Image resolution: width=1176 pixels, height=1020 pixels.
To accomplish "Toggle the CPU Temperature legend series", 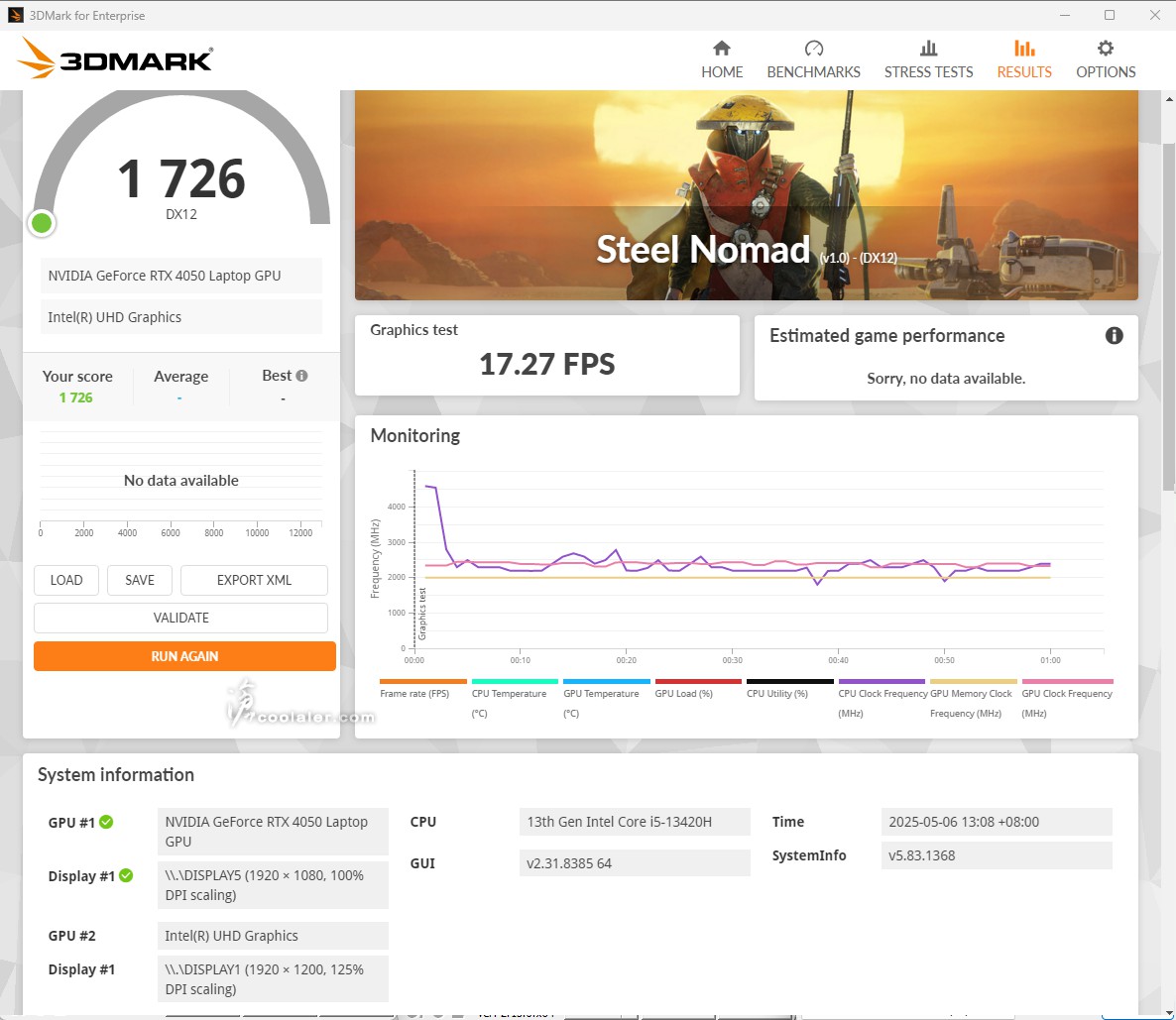I will (515, 699).
